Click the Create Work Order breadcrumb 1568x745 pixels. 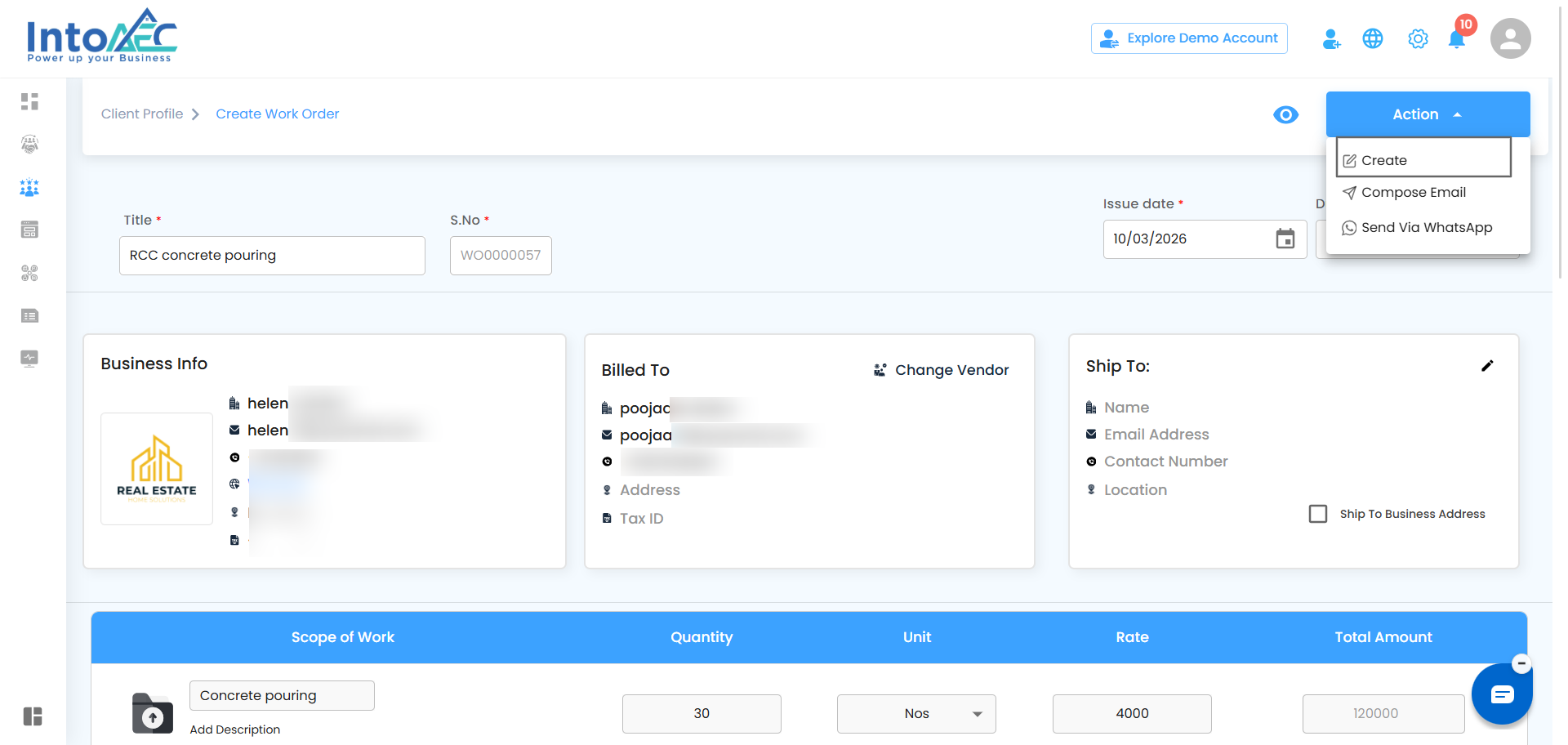click(278, 114)
